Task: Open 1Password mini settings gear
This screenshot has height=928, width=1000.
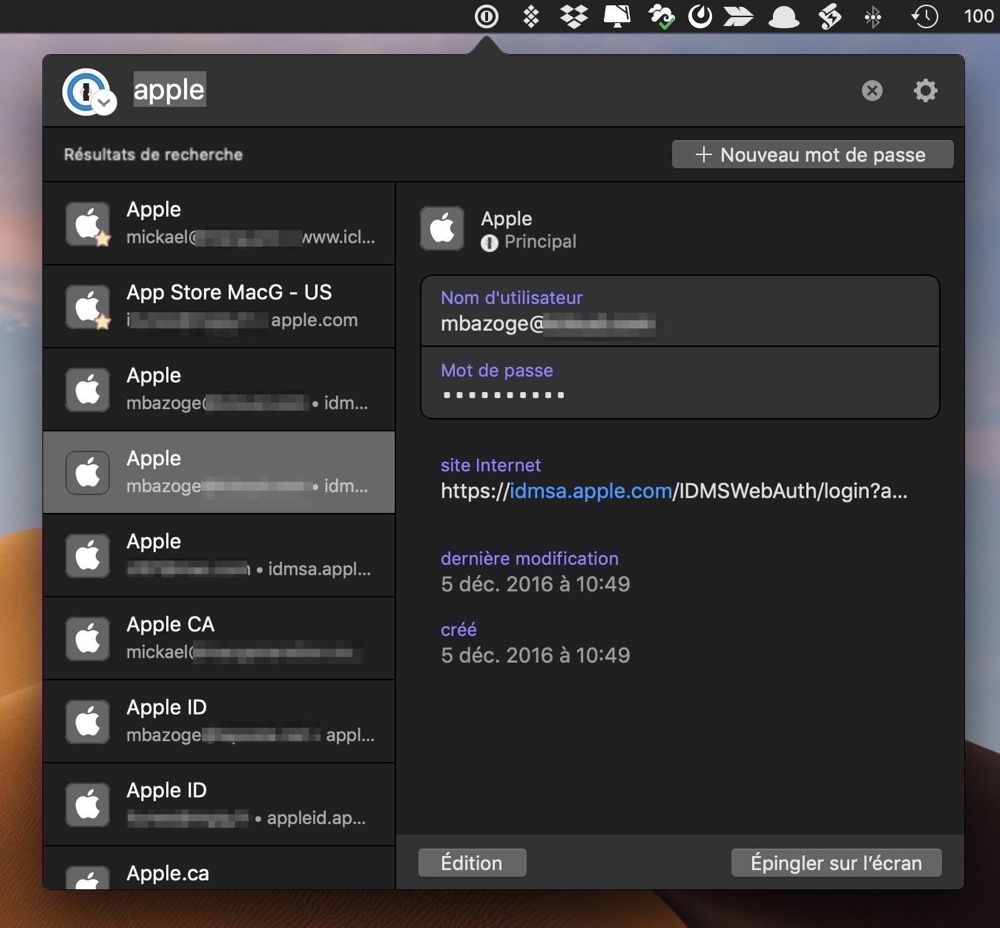Action: pos(925,91)
